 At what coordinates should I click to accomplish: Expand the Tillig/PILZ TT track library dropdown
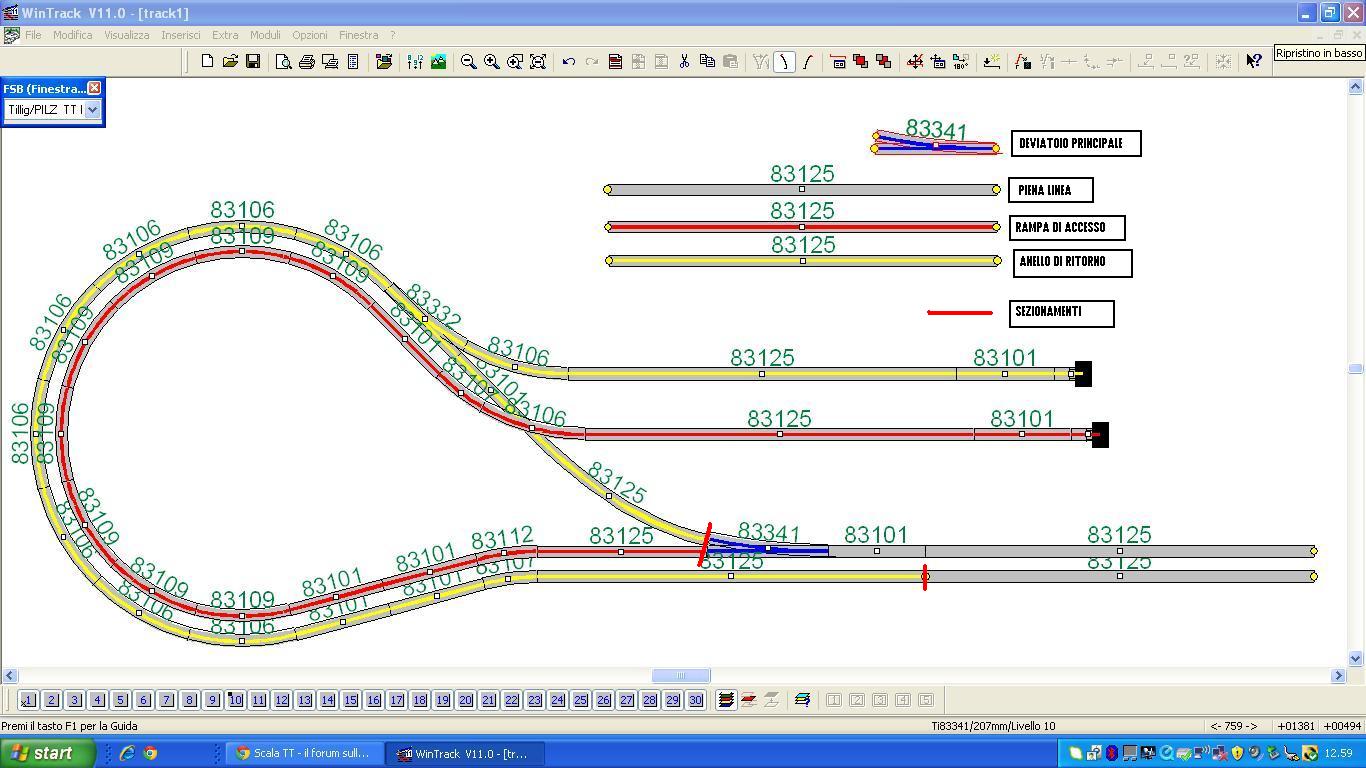coord(92,109)
